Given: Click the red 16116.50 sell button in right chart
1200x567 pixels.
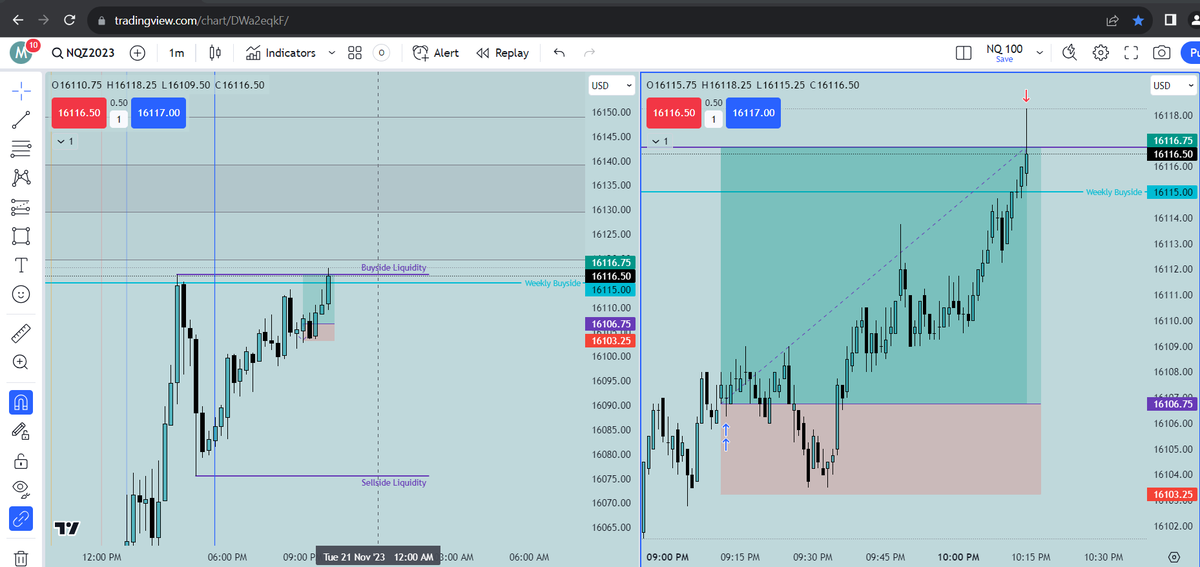Looking at the screenshot, I should (674, 113).
